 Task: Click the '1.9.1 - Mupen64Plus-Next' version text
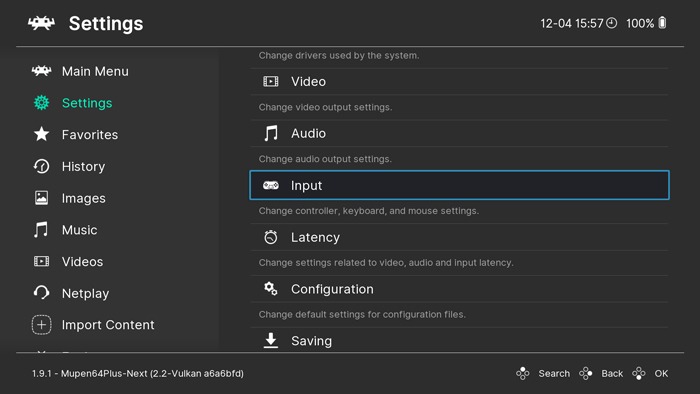138,373
